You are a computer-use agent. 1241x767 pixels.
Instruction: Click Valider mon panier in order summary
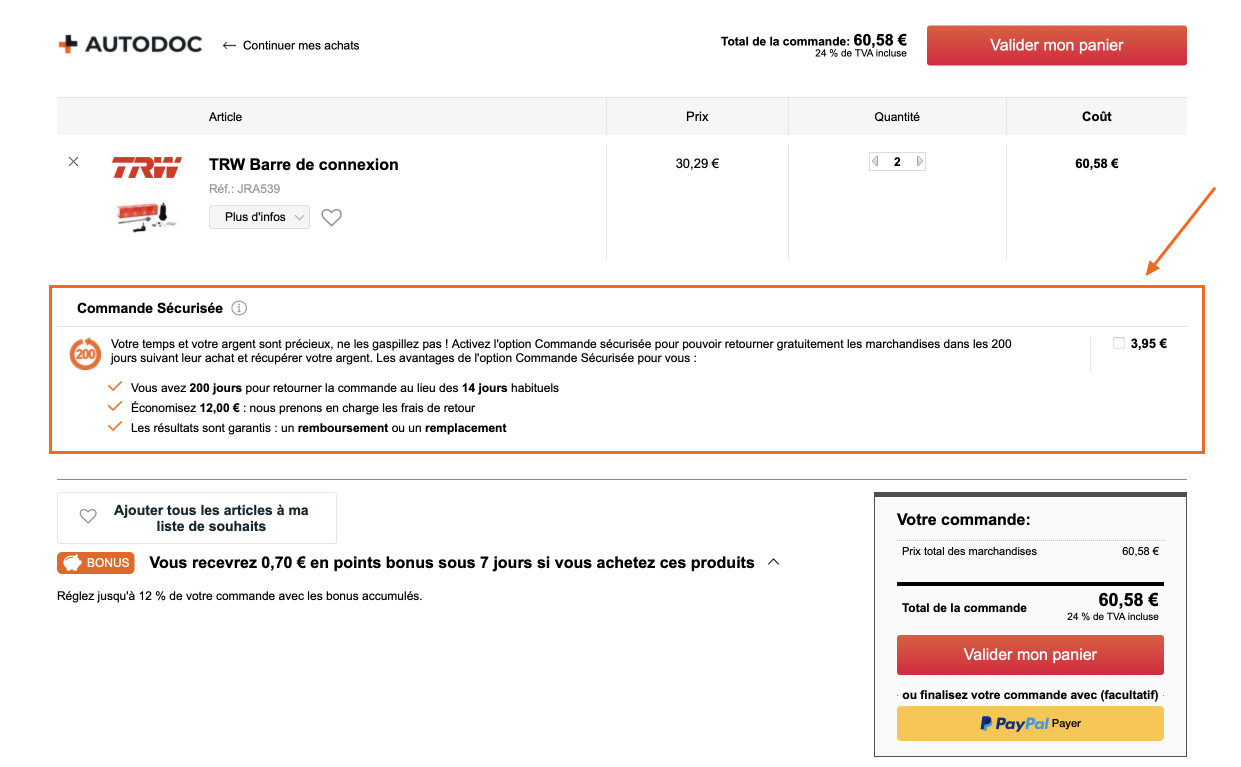point(1030,655)
